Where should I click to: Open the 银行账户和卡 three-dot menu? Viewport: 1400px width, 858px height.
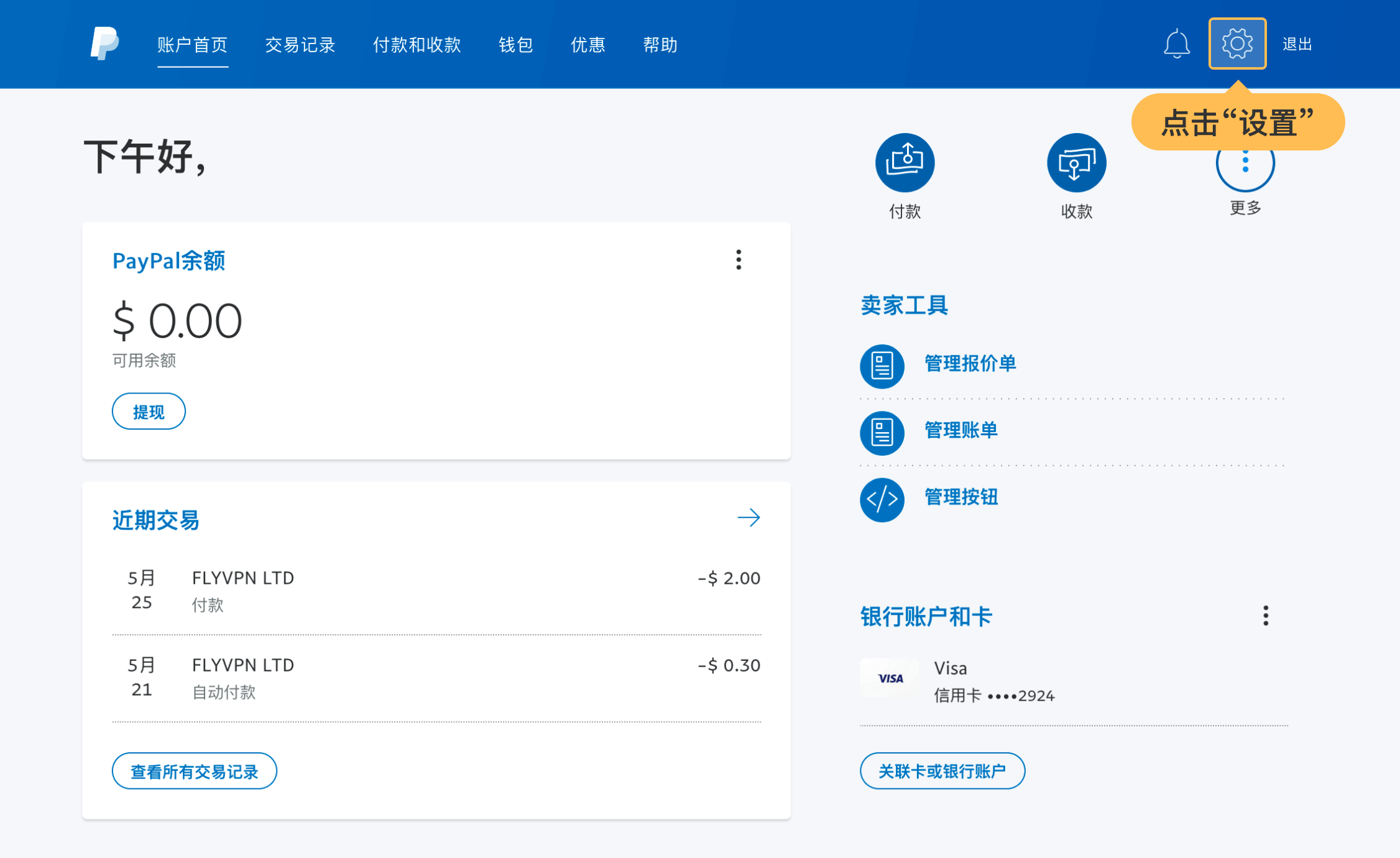pyautogui.click(x=1265, y=616)
